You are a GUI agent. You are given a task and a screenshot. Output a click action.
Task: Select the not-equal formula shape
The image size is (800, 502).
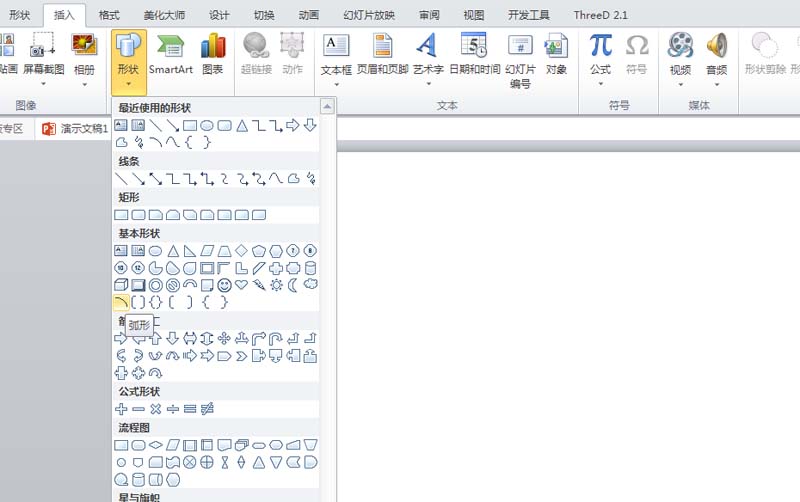point(207,409)
